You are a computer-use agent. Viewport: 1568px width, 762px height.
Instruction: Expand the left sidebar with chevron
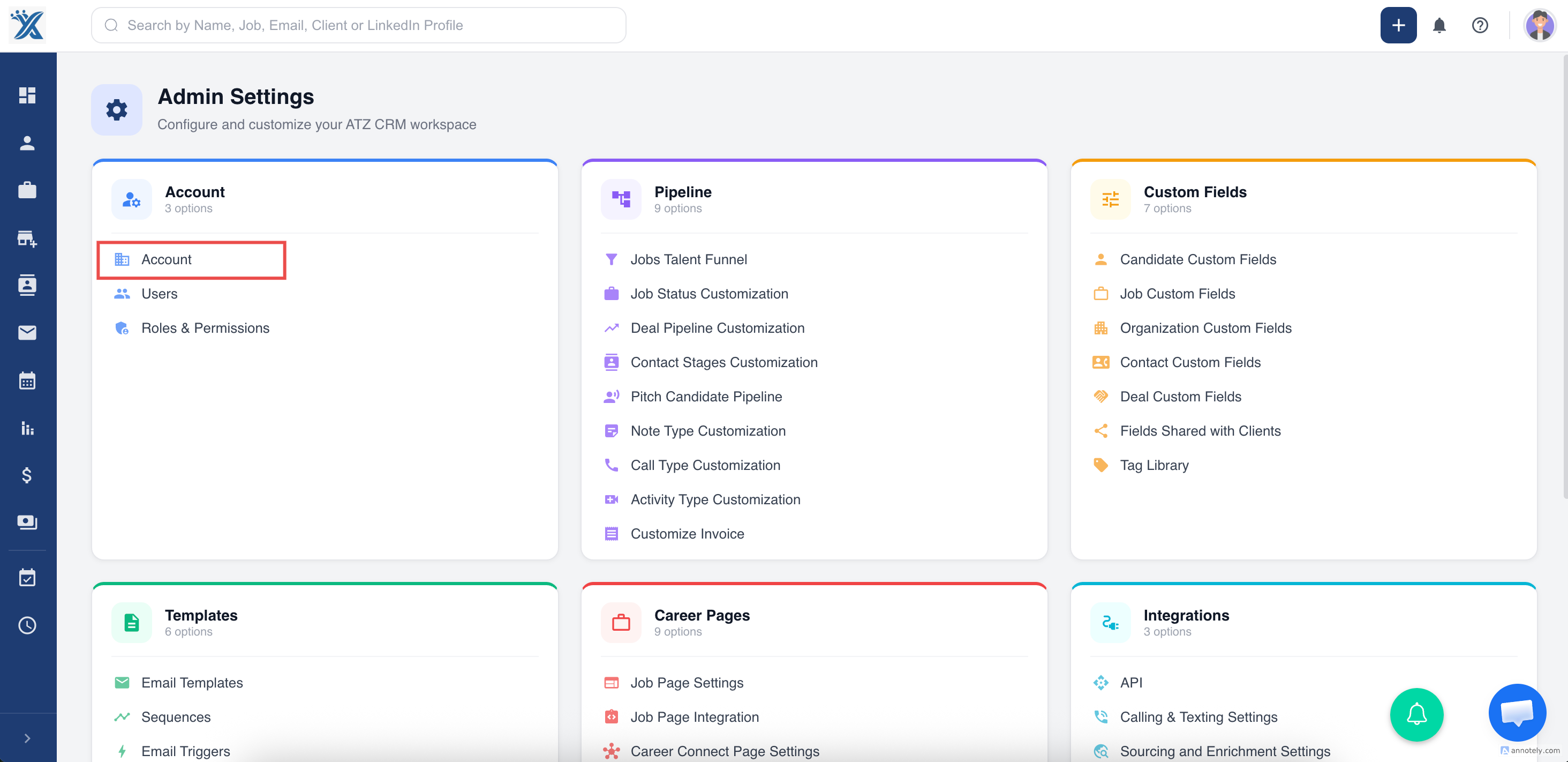click(x=27, y=738)
